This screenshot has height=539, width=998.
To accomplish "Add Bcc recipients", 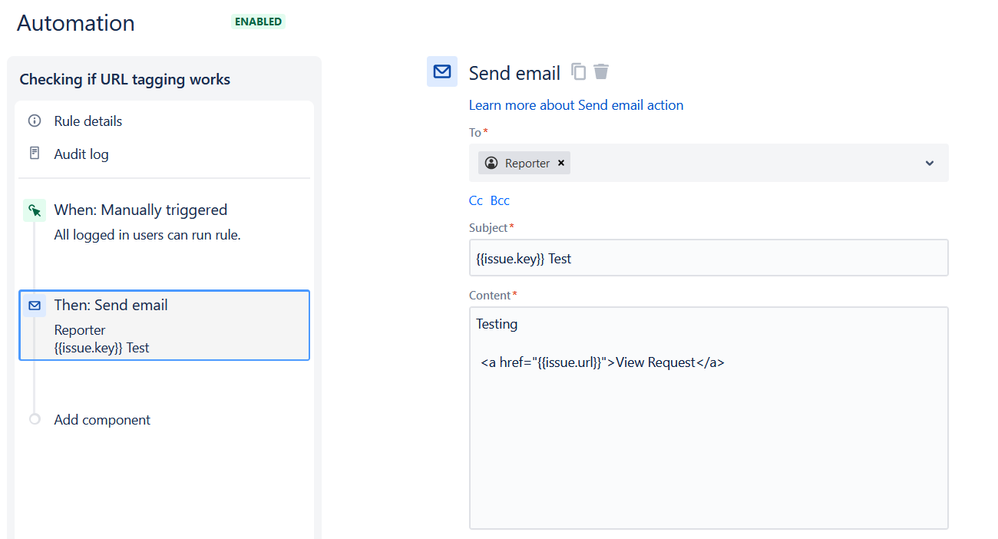I will [x=500, y=200].
